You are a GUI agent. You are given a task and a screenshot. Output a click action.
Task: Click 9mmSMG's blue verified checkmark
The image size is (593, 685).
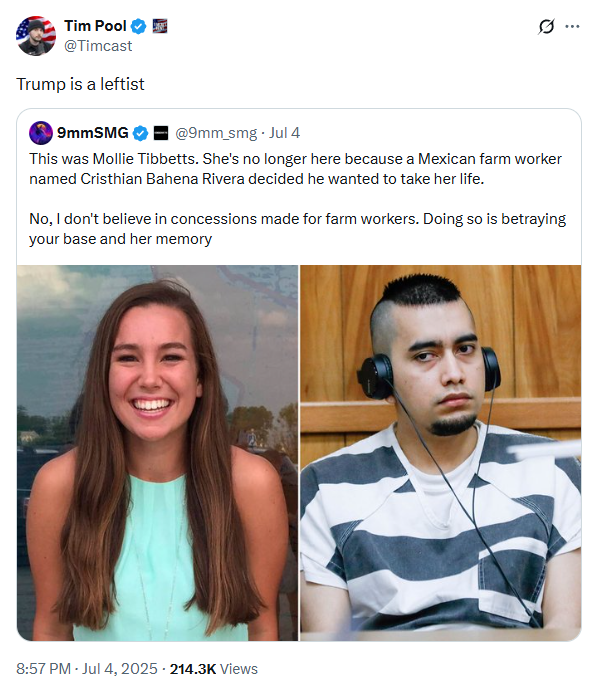tap(140, 133)
